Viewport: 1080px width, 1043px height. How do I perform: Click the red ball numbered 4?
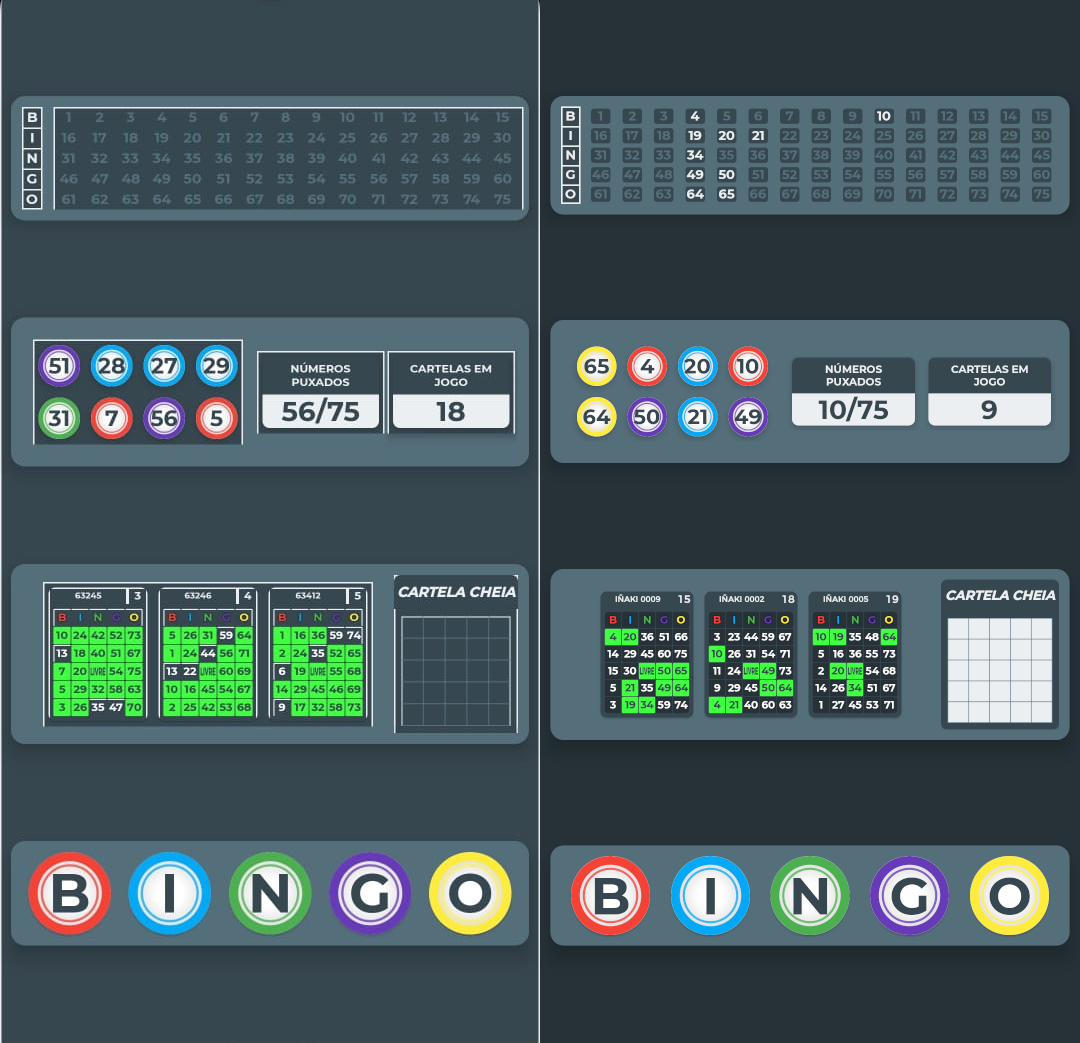(x=647, y=366)
